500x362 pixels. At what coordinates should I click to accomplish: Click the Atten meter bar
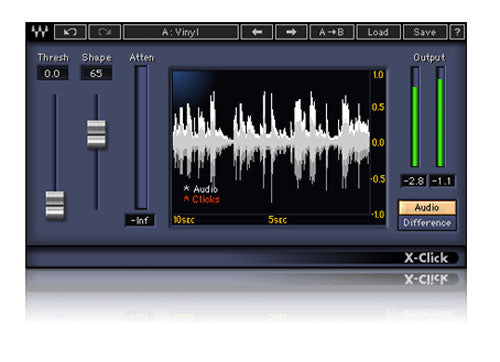(x=141, y=137)
